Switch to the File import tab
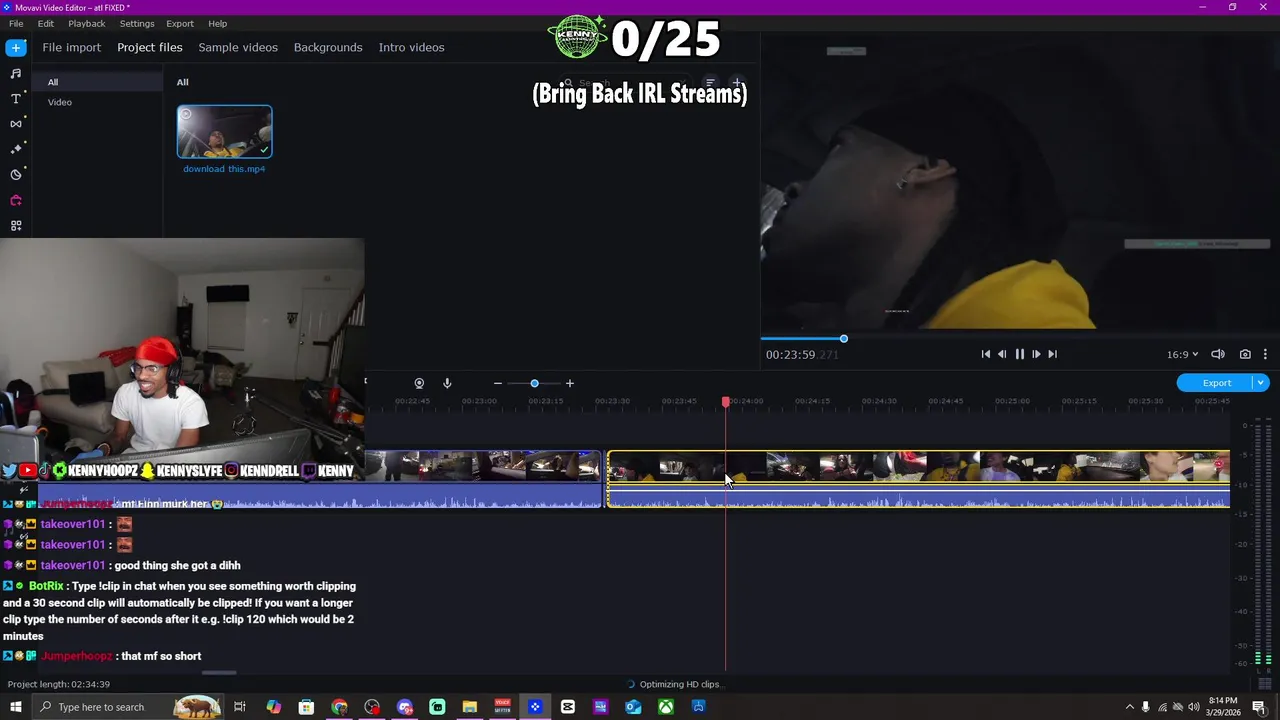Image resolution: width=1280 pixels, height=720 pixels. [x=71, y=47]
